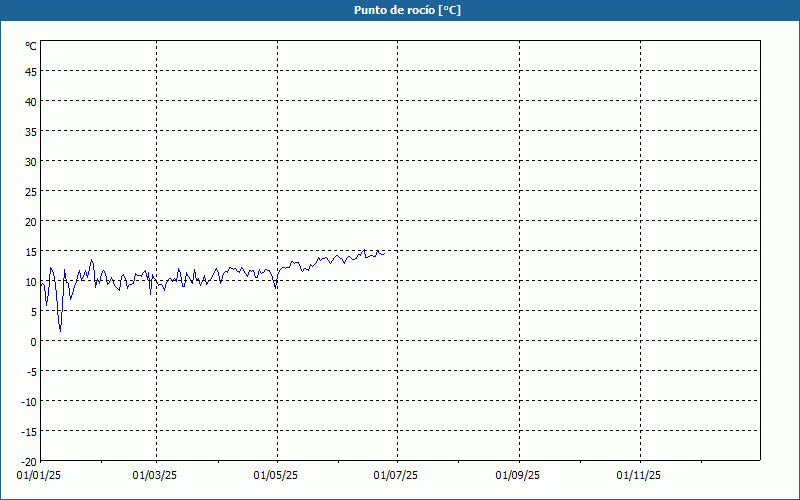Click the 01/03/25 date label

pos(155,476)
